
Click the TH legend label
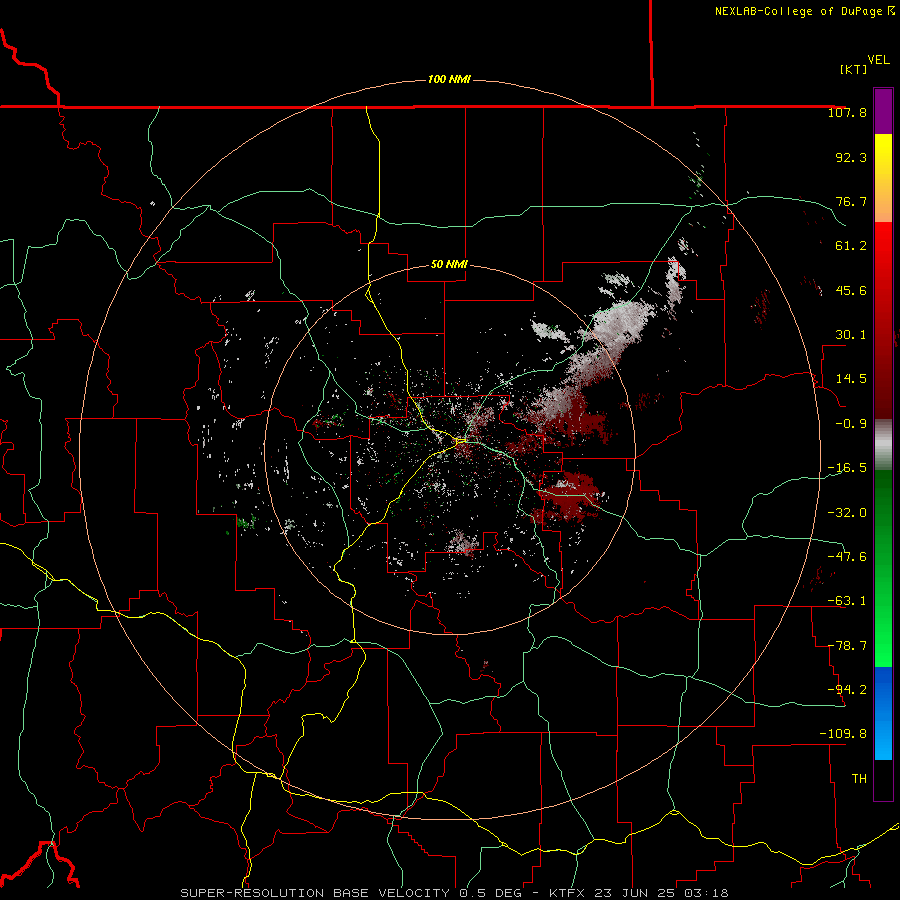pos(859,779)
